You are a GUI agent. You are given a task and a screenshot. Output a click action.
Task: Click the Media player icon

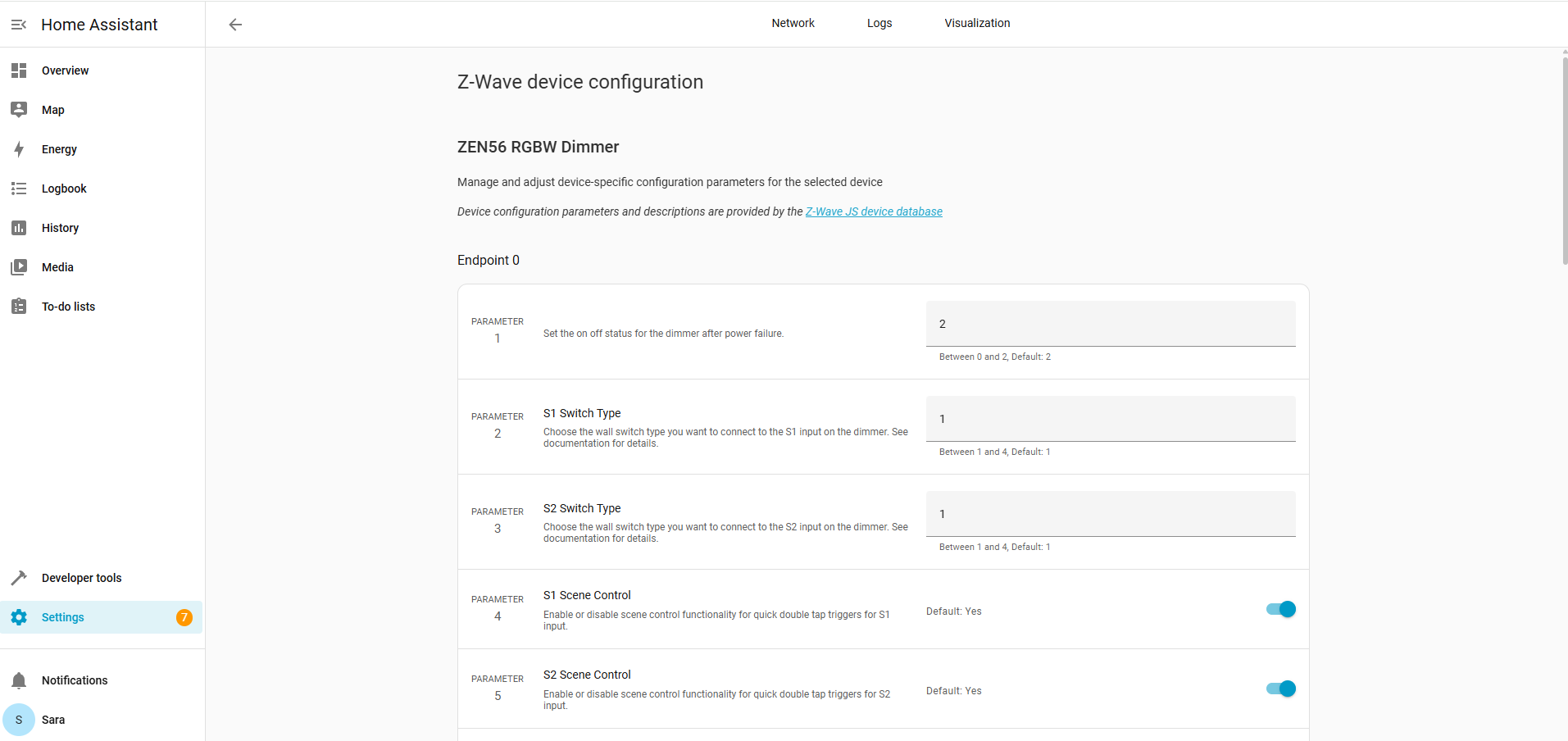pos(19,267)
